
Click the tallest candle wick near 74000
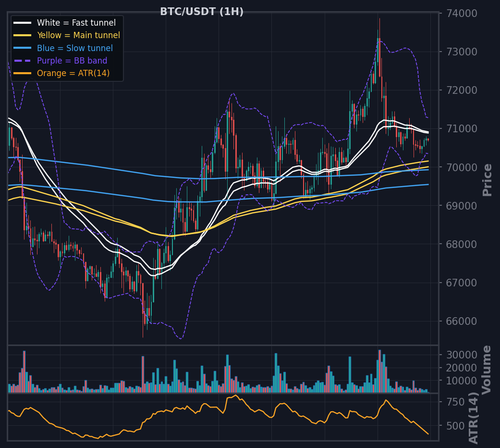pos(379,28)
